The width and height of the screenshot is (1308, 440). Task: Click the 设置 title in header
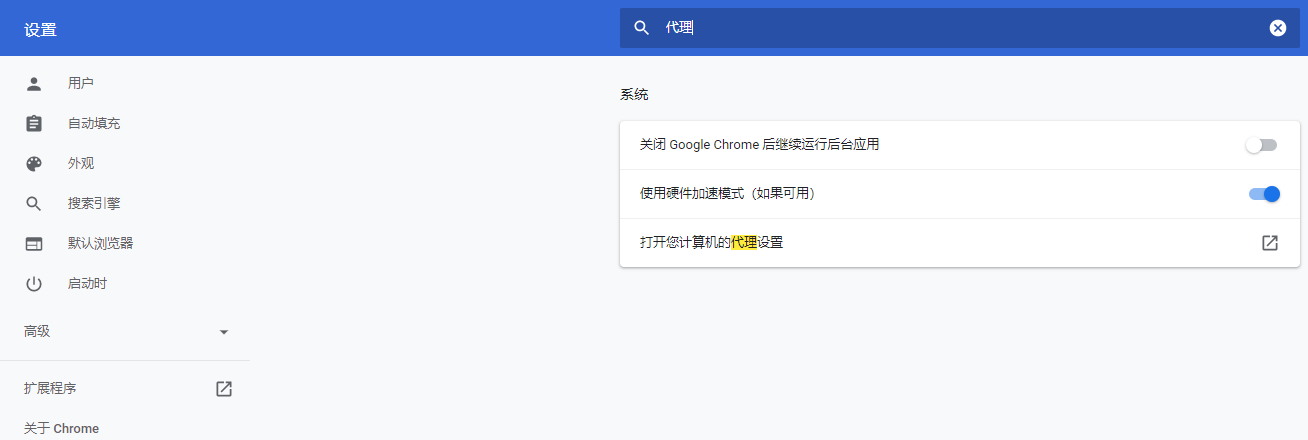pyautogui.click(x=41, y=30)
